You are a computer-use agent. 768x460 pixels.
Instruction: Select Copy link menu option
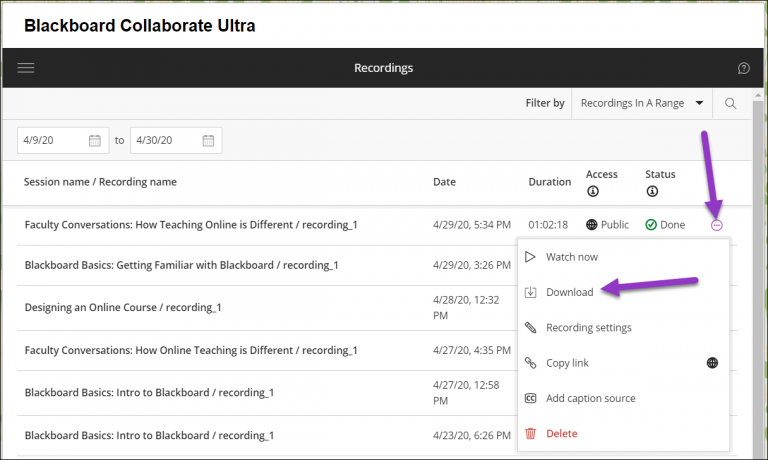tap(566, 363)
